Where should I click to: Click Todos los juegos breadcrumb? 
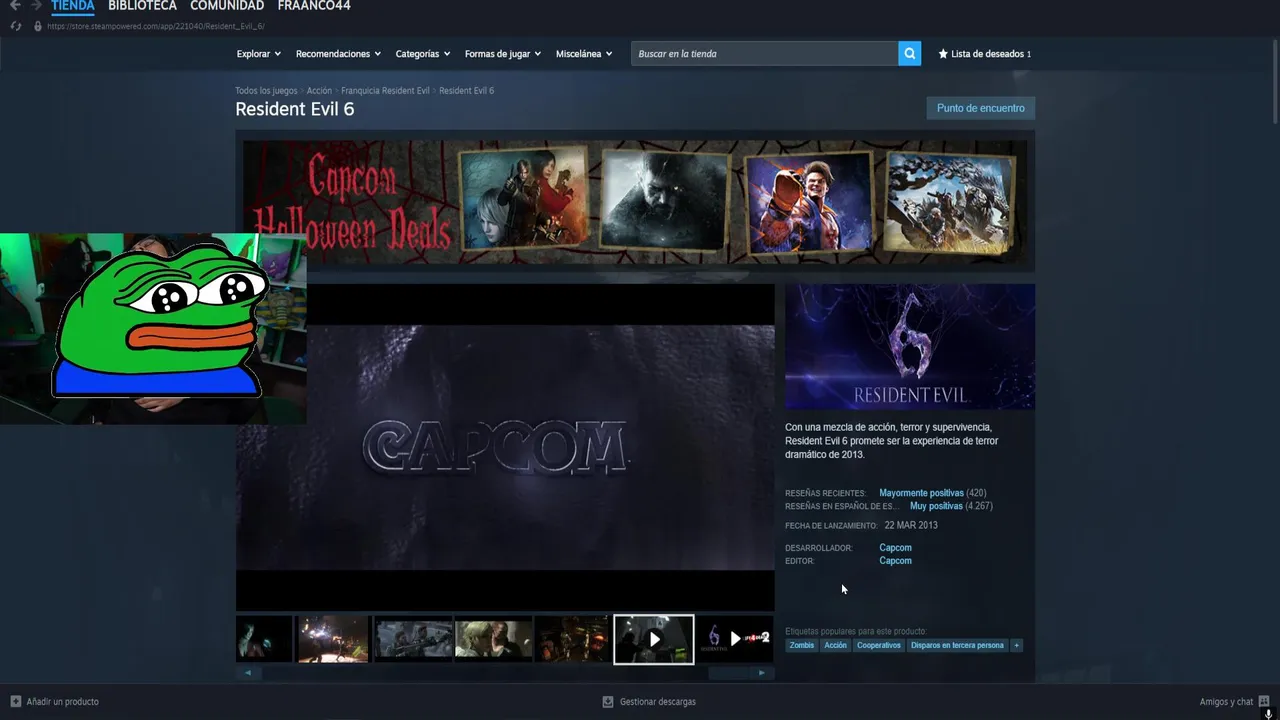[266, 91]
